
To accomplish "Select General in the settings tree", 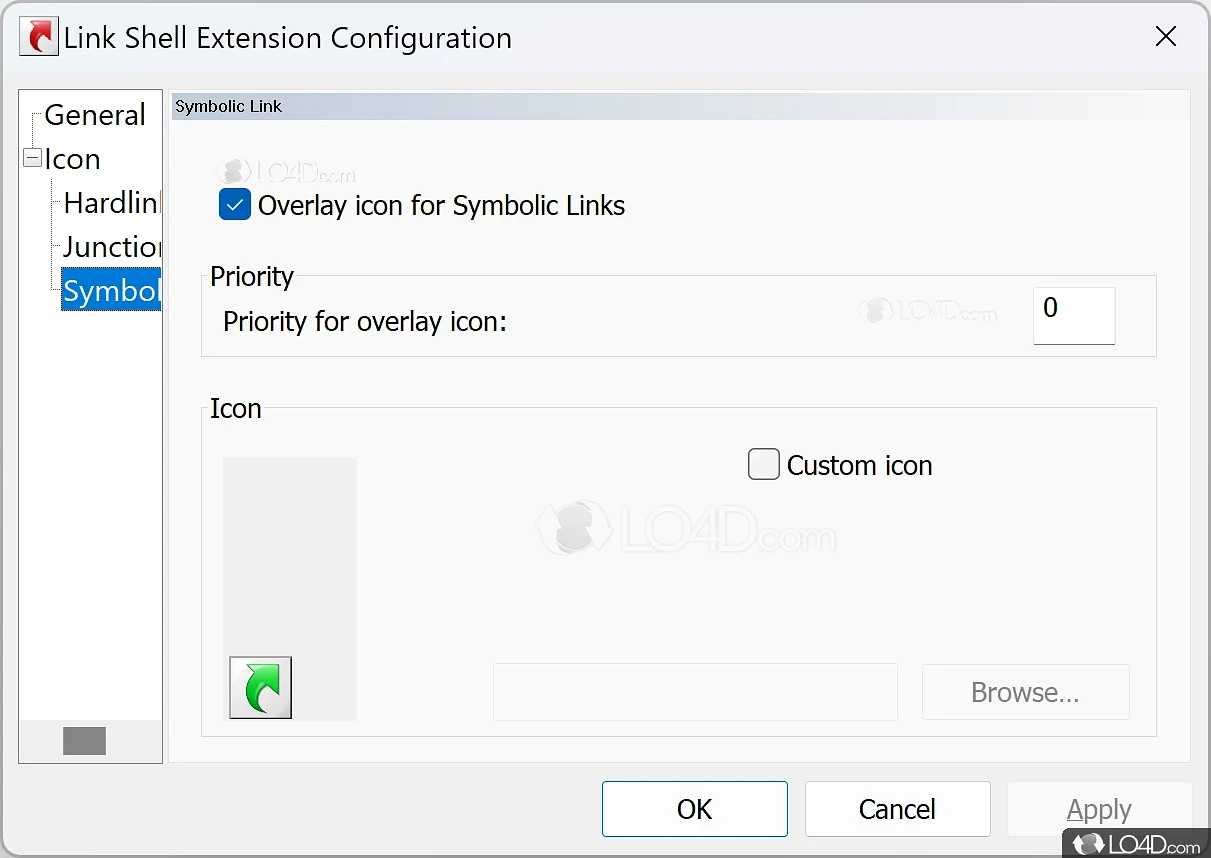I will pos(95,115).
